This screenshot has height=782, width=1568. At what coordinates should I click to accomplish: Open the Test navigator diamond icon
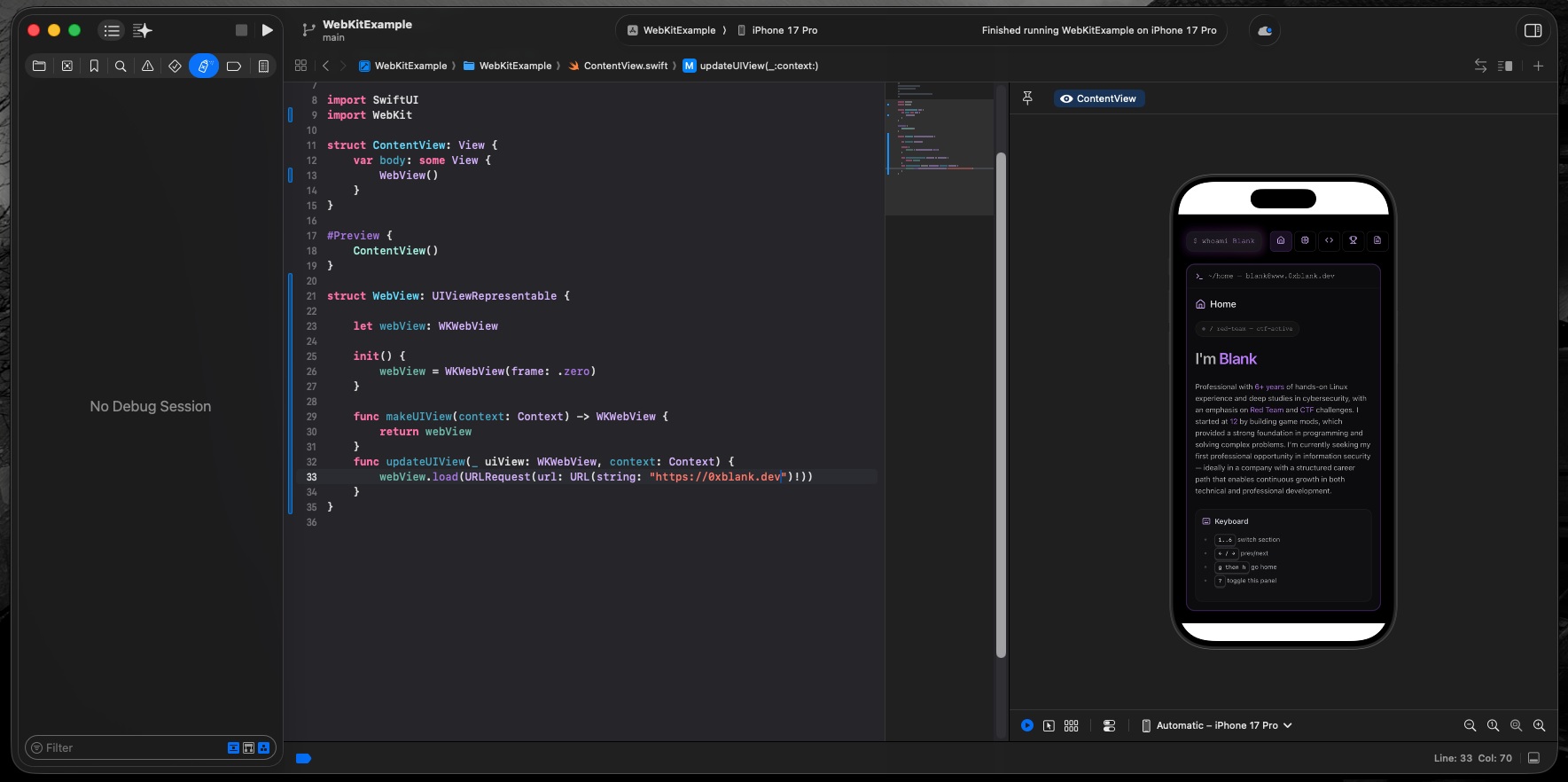click(x=175, y=66)
